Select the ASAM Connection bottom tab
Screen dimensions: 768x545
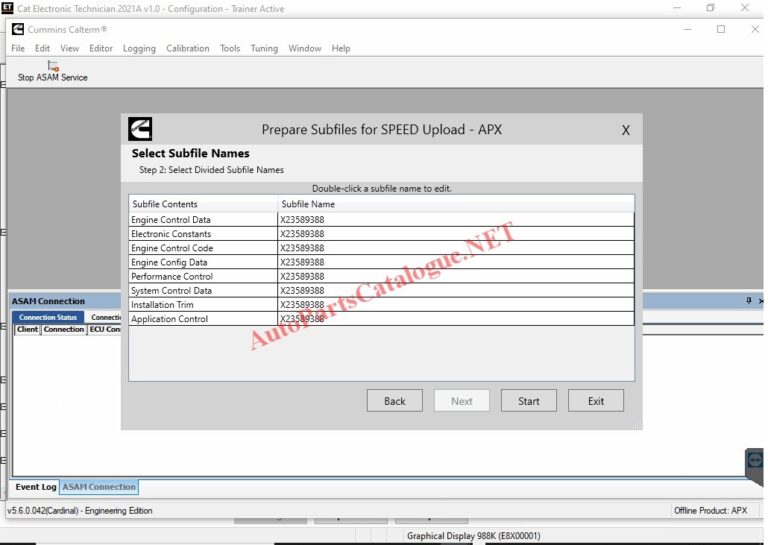click(99, 487)
